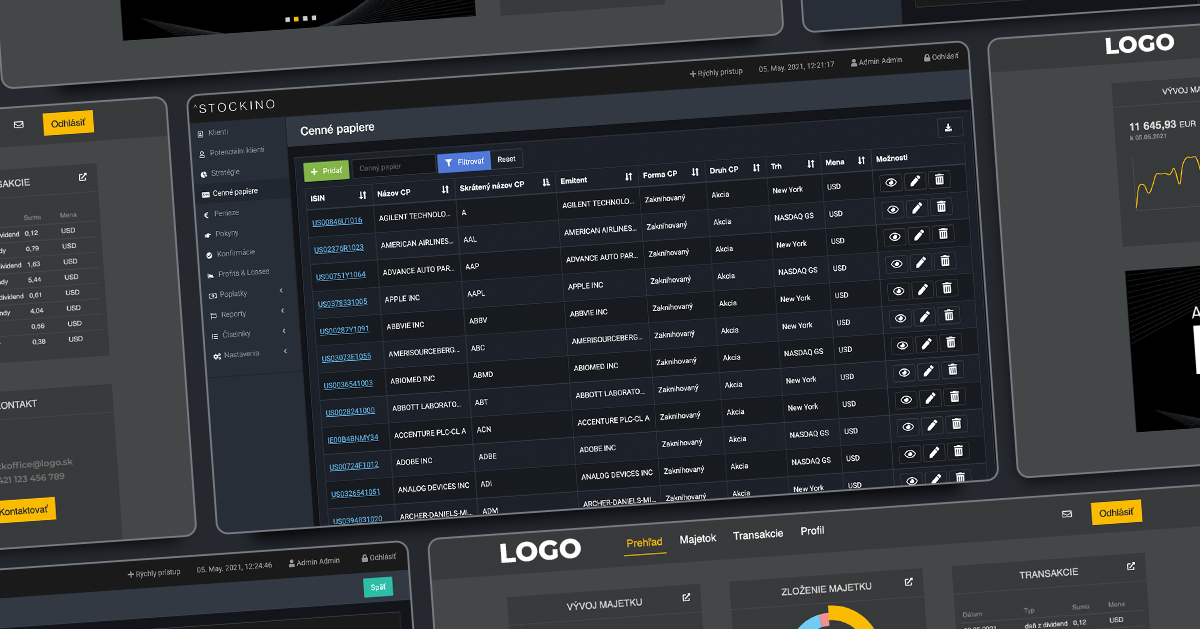This screenshot has width=1200, height=629.
Task: Edit the ADVANCE AUTO PAR... row with pencil
Action: pyautogui.click(x=919, y=235)
